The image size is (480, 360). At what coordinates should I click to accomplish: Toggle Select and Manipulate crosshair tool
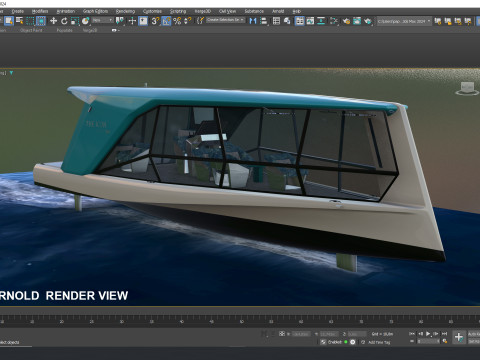132,21
